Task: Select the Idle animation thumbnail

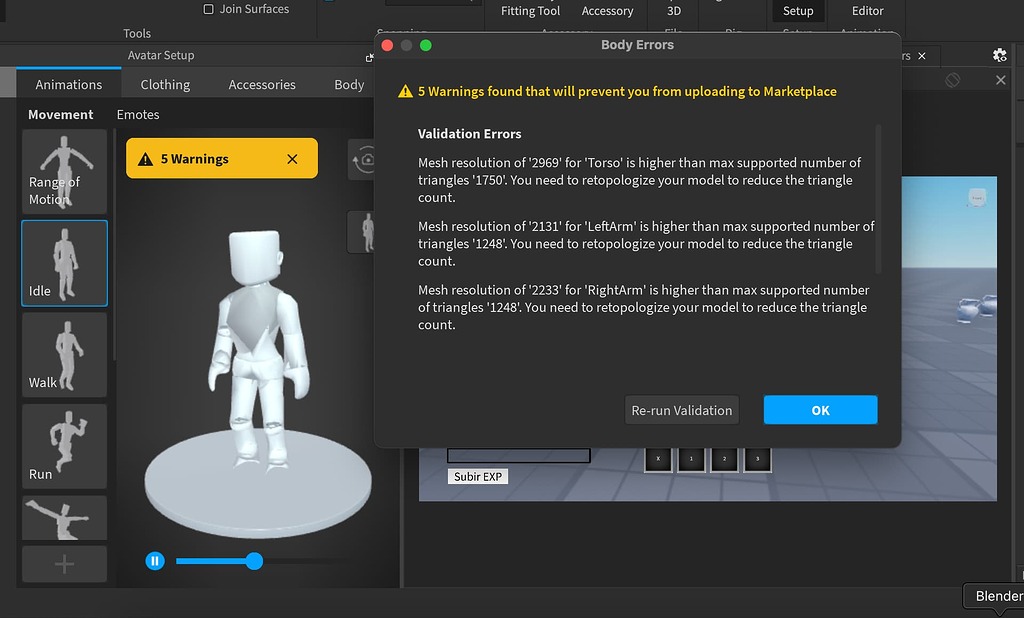Action: click(64, 263)
